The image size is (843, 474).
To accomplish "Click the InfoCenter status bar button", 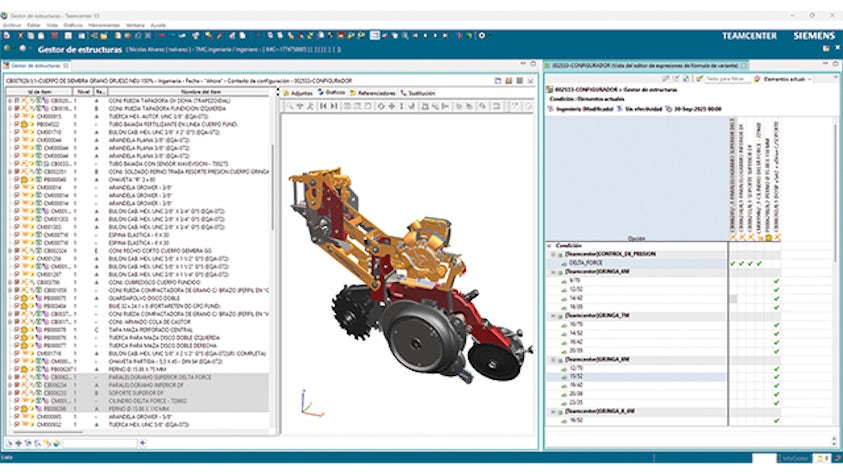I will (x=795, y=458).
